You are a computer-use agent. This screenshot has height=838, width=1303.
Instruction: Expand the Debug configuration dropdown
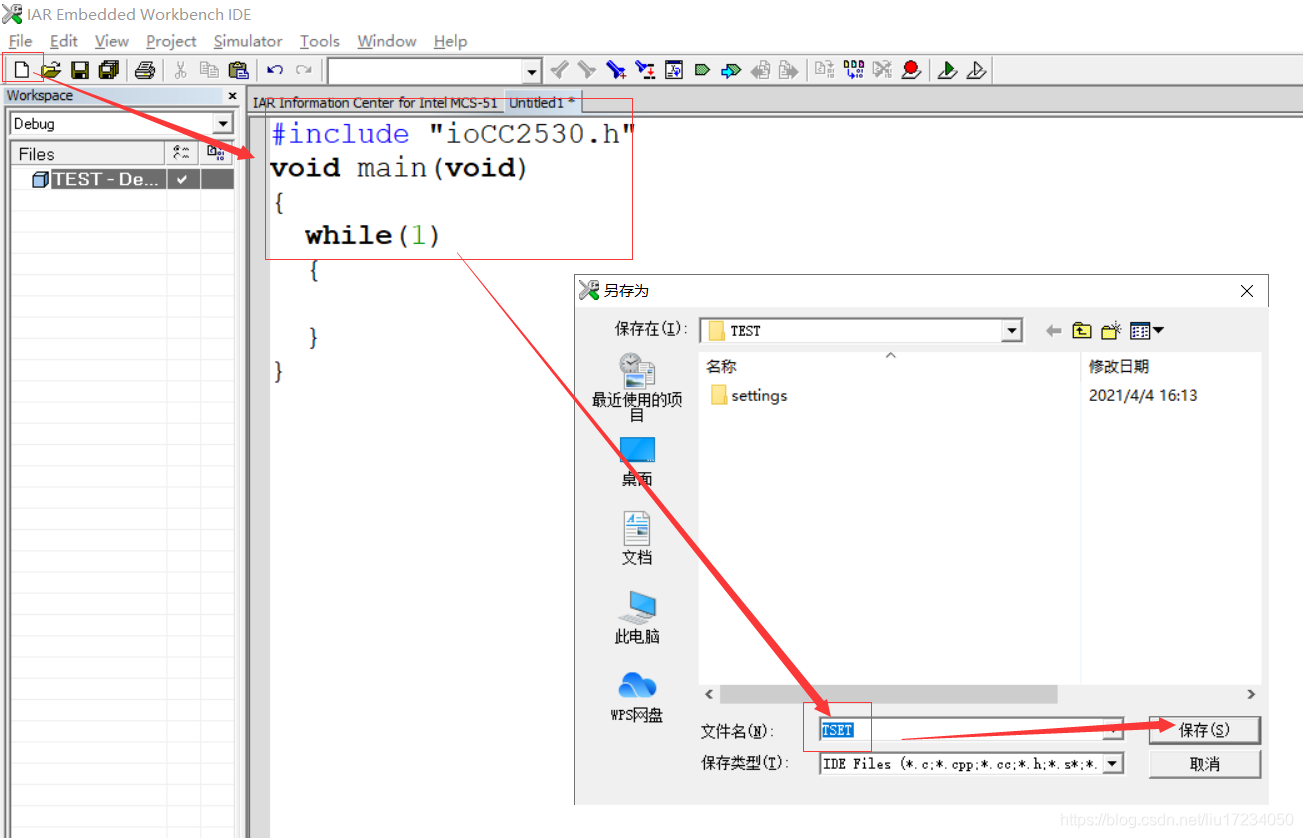point(222,124)
